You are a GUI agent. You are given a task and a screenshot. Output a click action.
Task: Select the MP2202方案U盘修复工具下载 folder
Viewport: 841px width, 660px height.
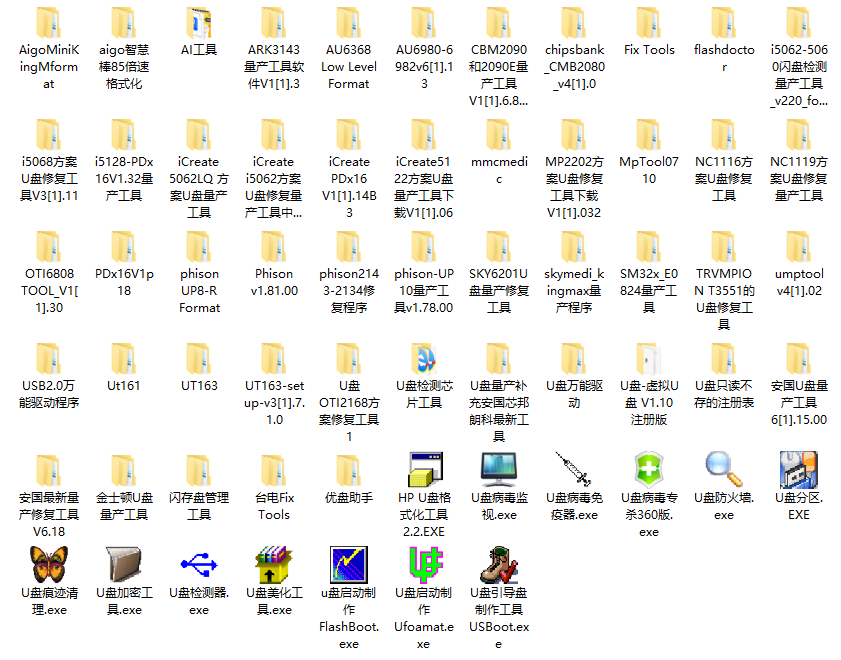pos(574,135)
